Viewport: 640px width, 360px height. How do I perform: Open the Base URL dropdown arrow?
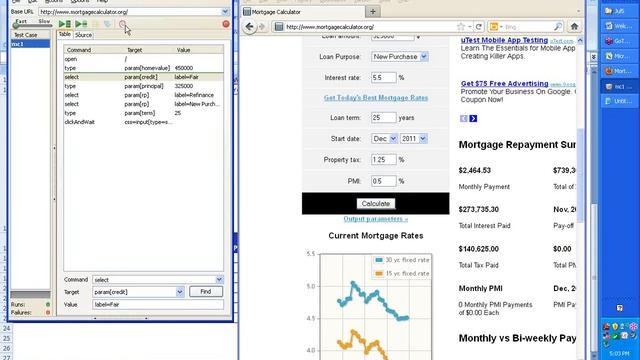click(225, 12)
